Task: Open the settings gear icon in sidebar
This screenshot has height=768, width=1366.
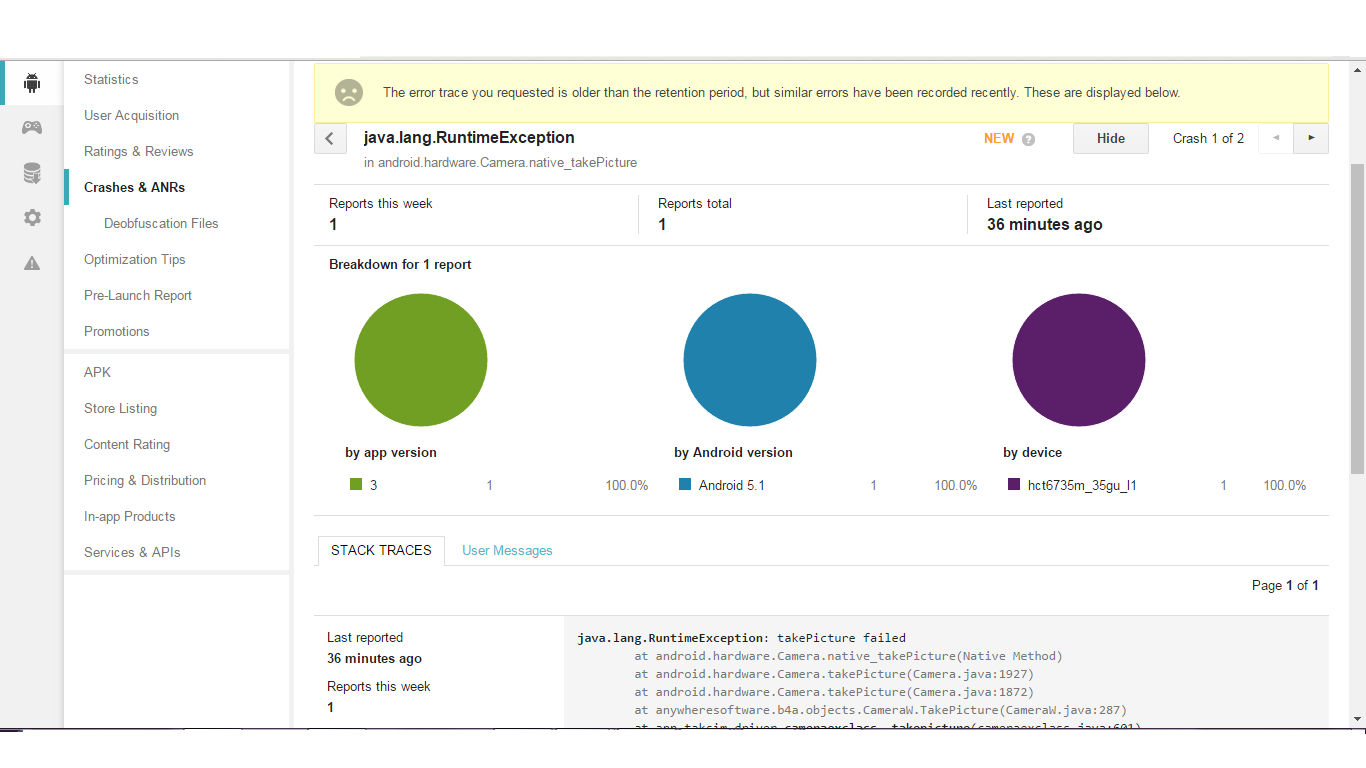Action: (32, 218)
